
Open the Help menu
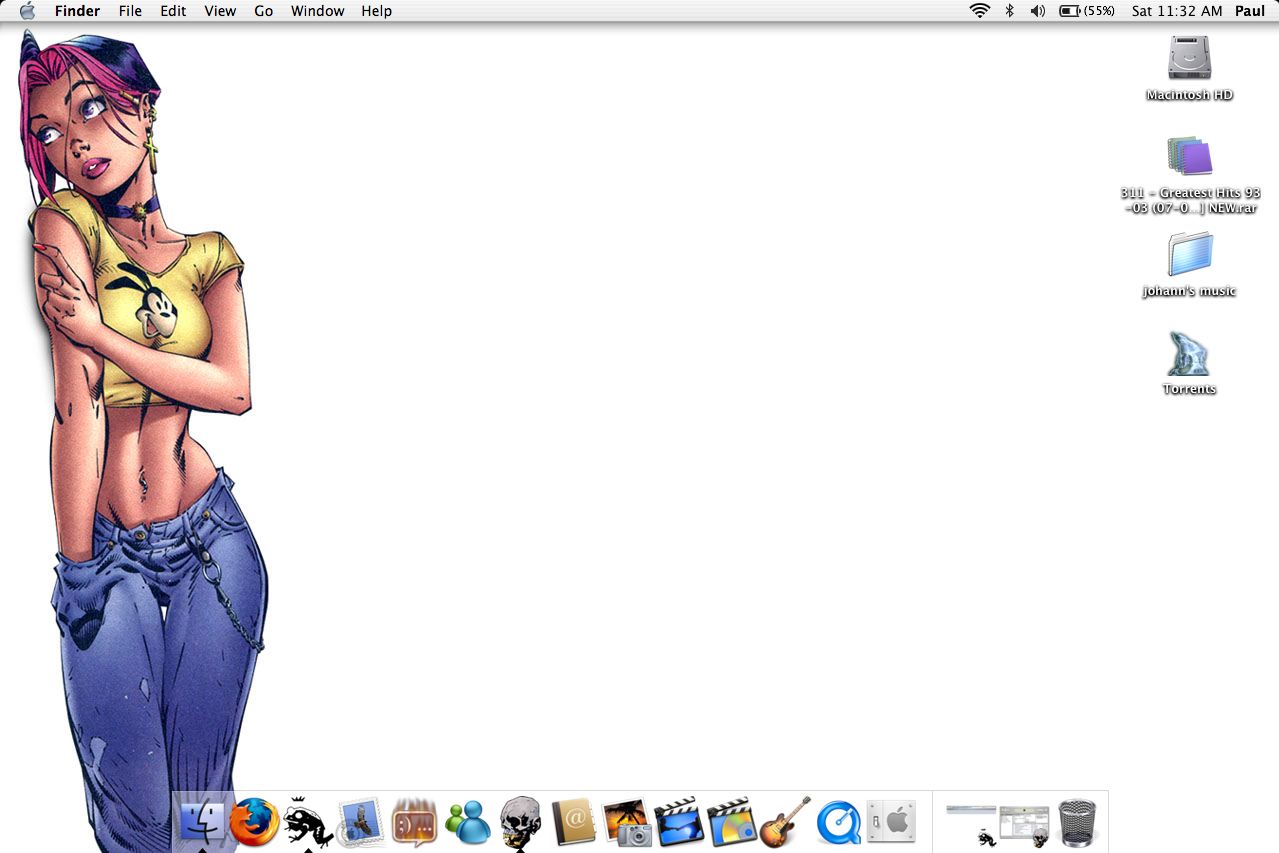tap(377, 11)
